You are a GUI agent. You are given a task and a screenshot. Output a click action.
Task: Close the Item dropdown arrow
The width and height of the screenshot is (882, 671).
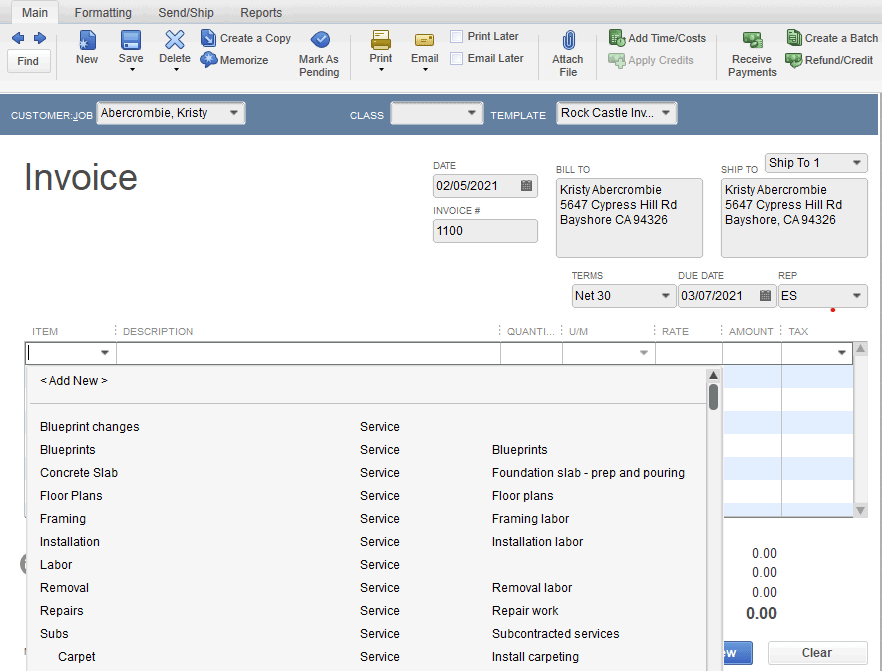pyautogui.click(x=105, y=353)
